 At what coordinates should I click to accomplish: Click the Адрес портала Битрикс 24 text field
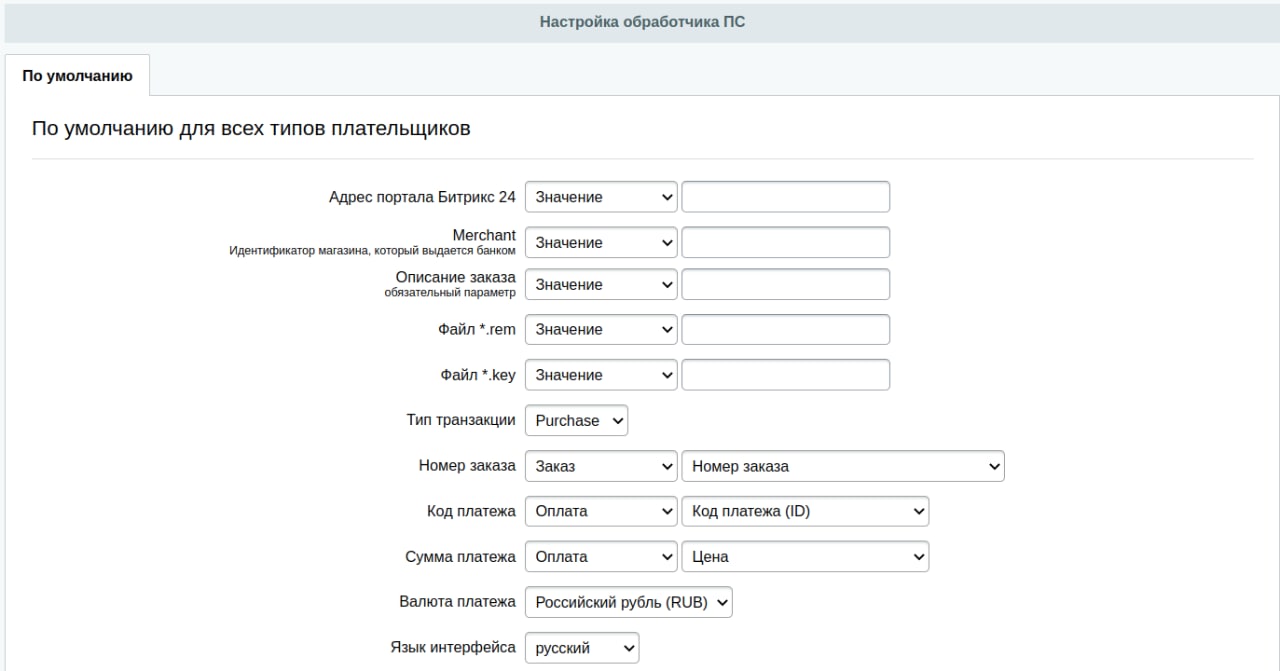pos(785,197)
